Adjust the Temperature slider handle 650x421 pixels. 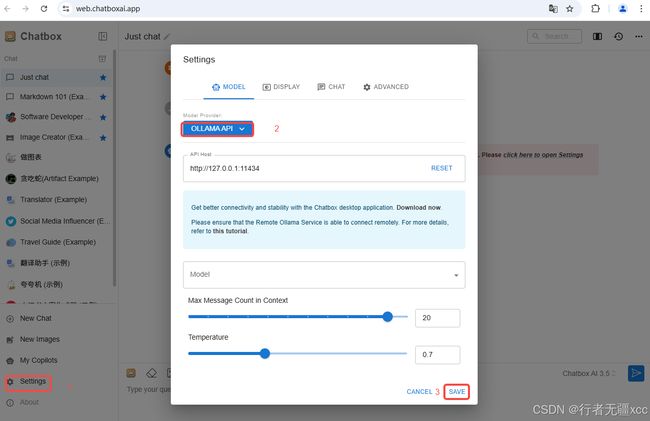coord(265,353)
